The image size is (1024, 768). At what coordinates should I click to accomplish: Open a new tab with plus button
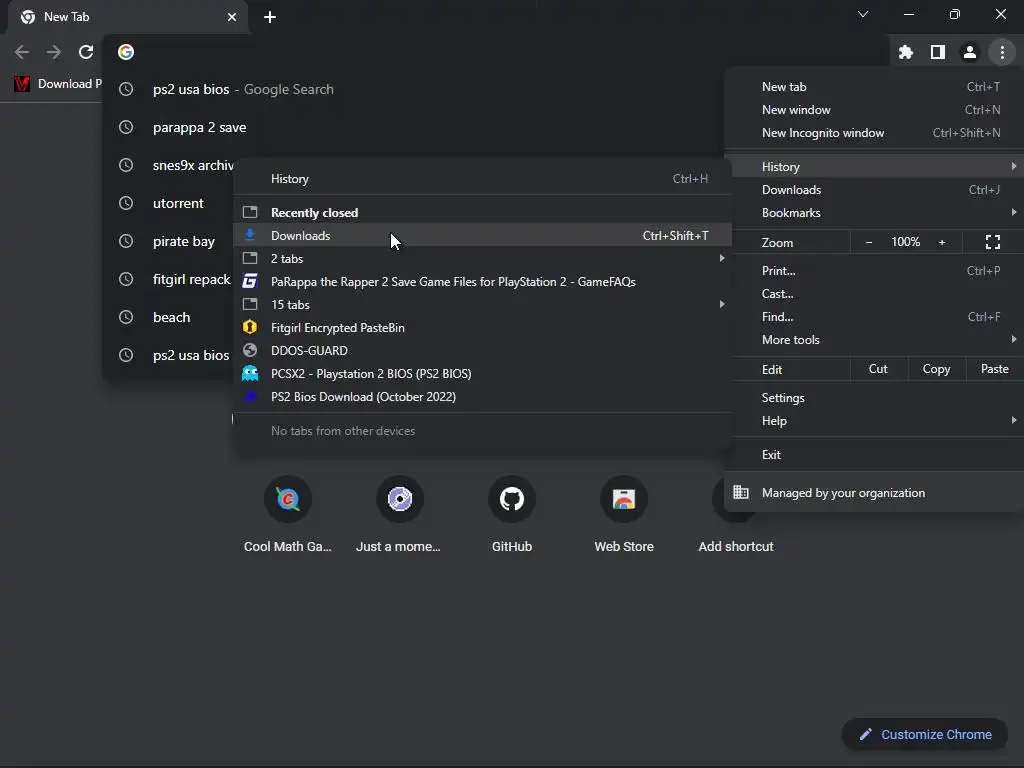(x=270, y=17)
